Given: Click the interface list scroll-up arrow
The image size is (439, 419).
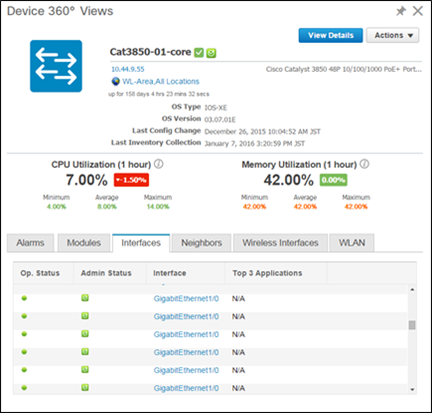Looking at the screenshot, I should (x=412, y=289).
